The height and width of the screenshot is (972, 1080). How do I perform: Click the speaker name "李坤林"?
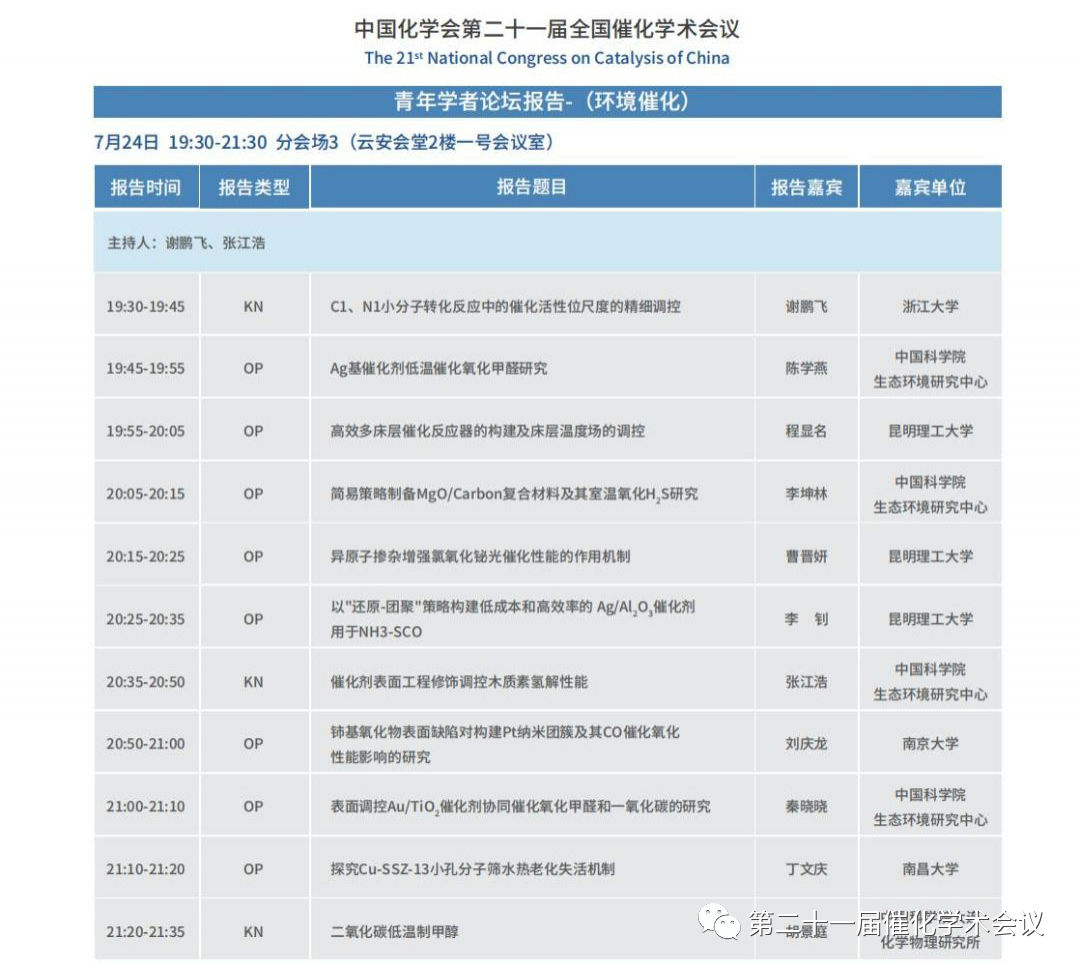pyautogui.click(x=807, y=494)
